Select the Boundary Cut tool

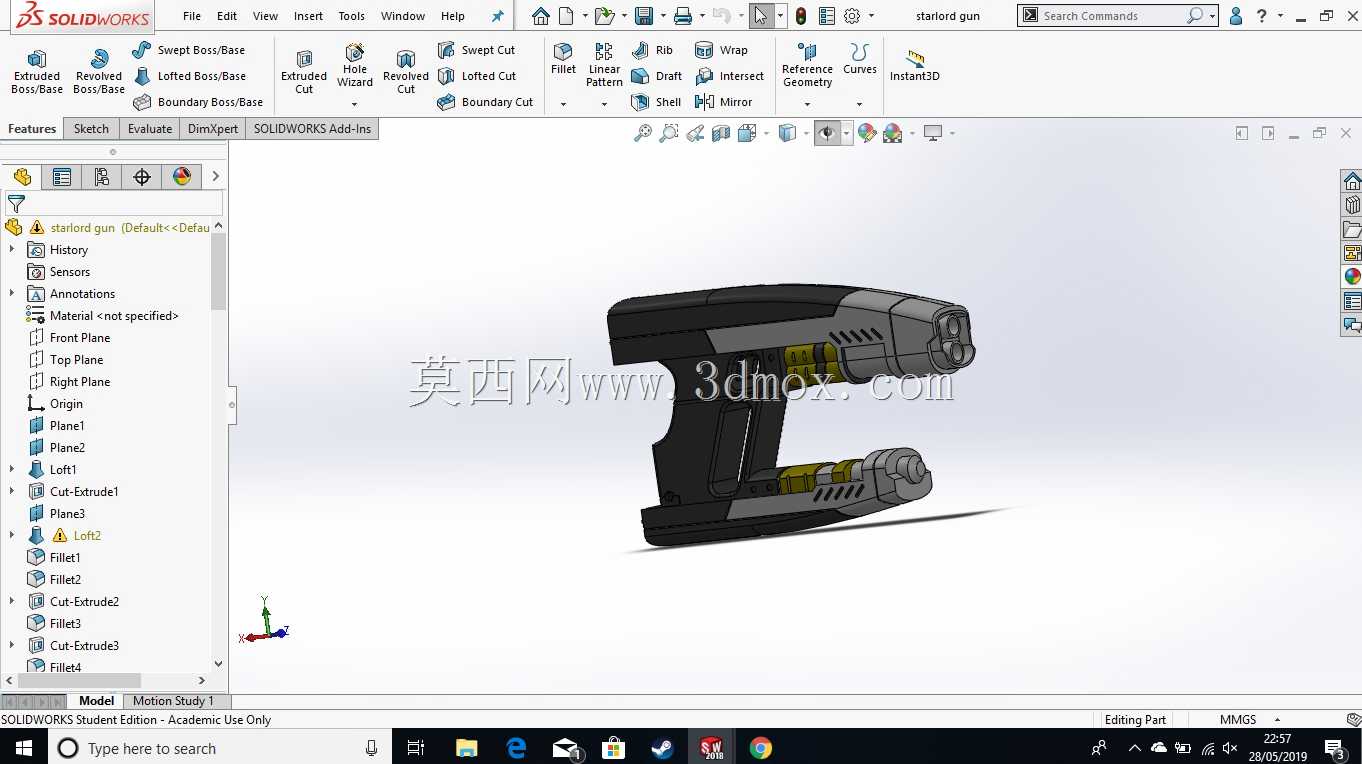[x=485, y=102]
